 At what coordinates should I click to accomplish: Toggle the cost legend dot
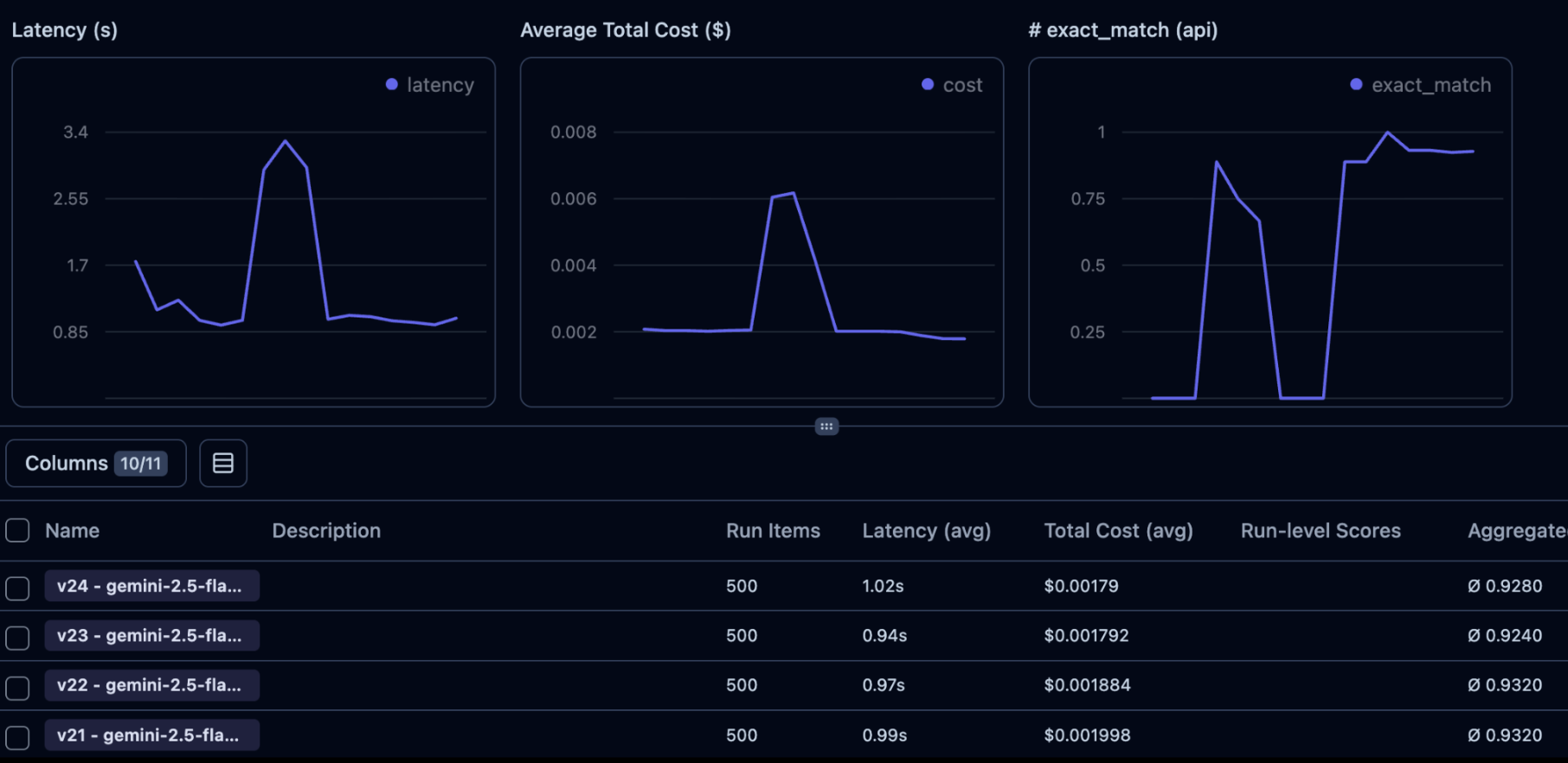click(x=928, y=84)
